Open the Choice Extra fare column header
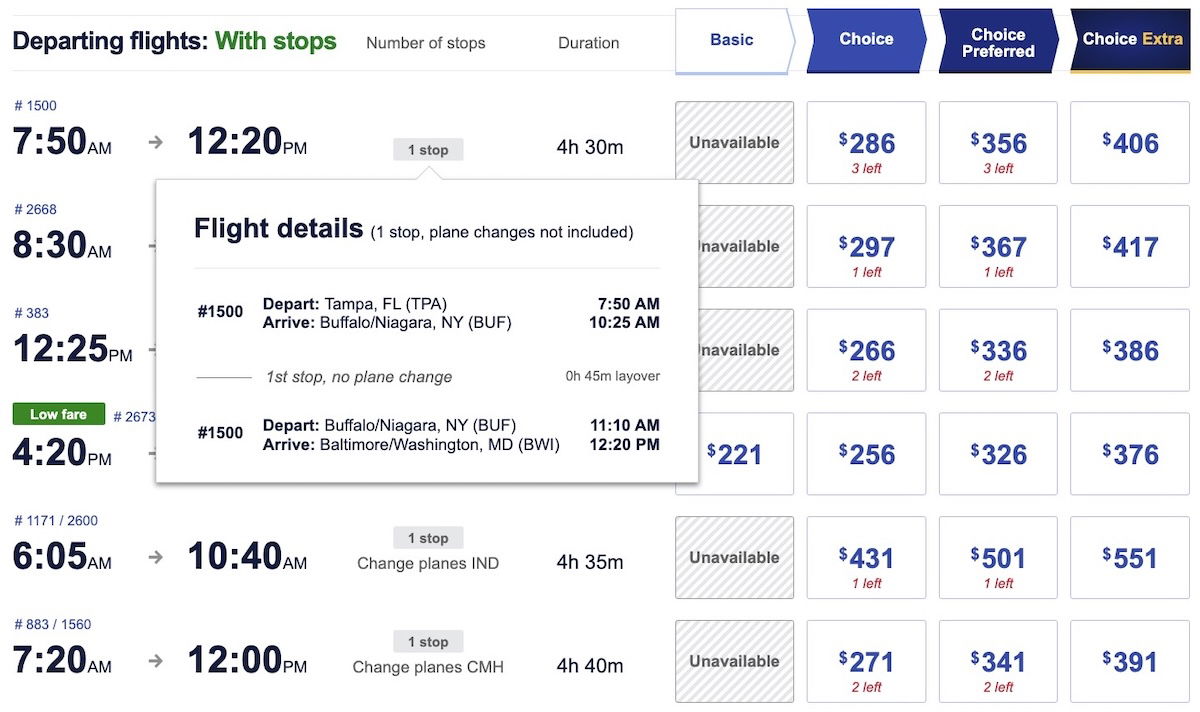The image size is (1200, 712). 1130,41
